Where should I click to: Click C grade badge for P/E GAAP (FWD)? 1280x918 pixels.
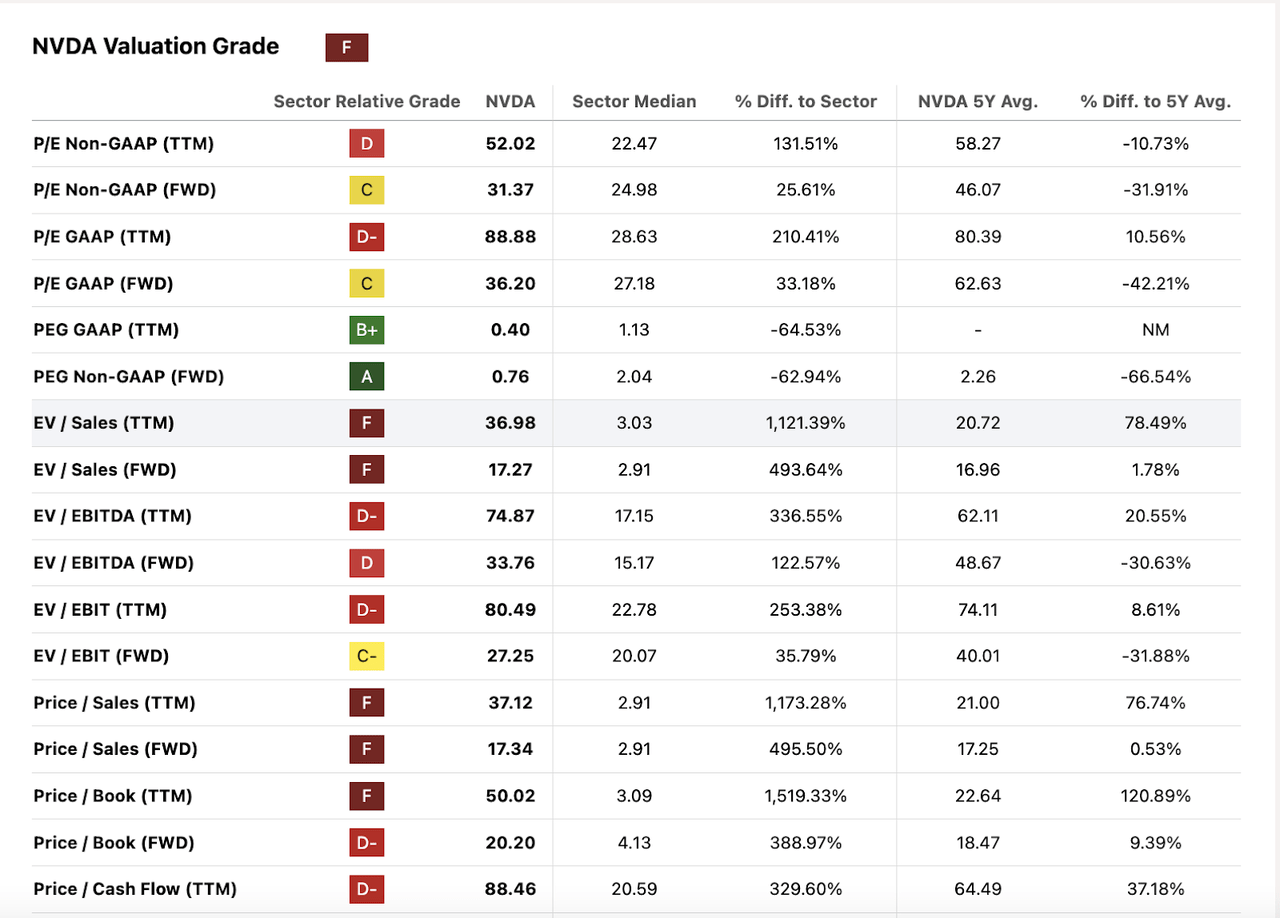pyautogui.click(x=367, y=284)
